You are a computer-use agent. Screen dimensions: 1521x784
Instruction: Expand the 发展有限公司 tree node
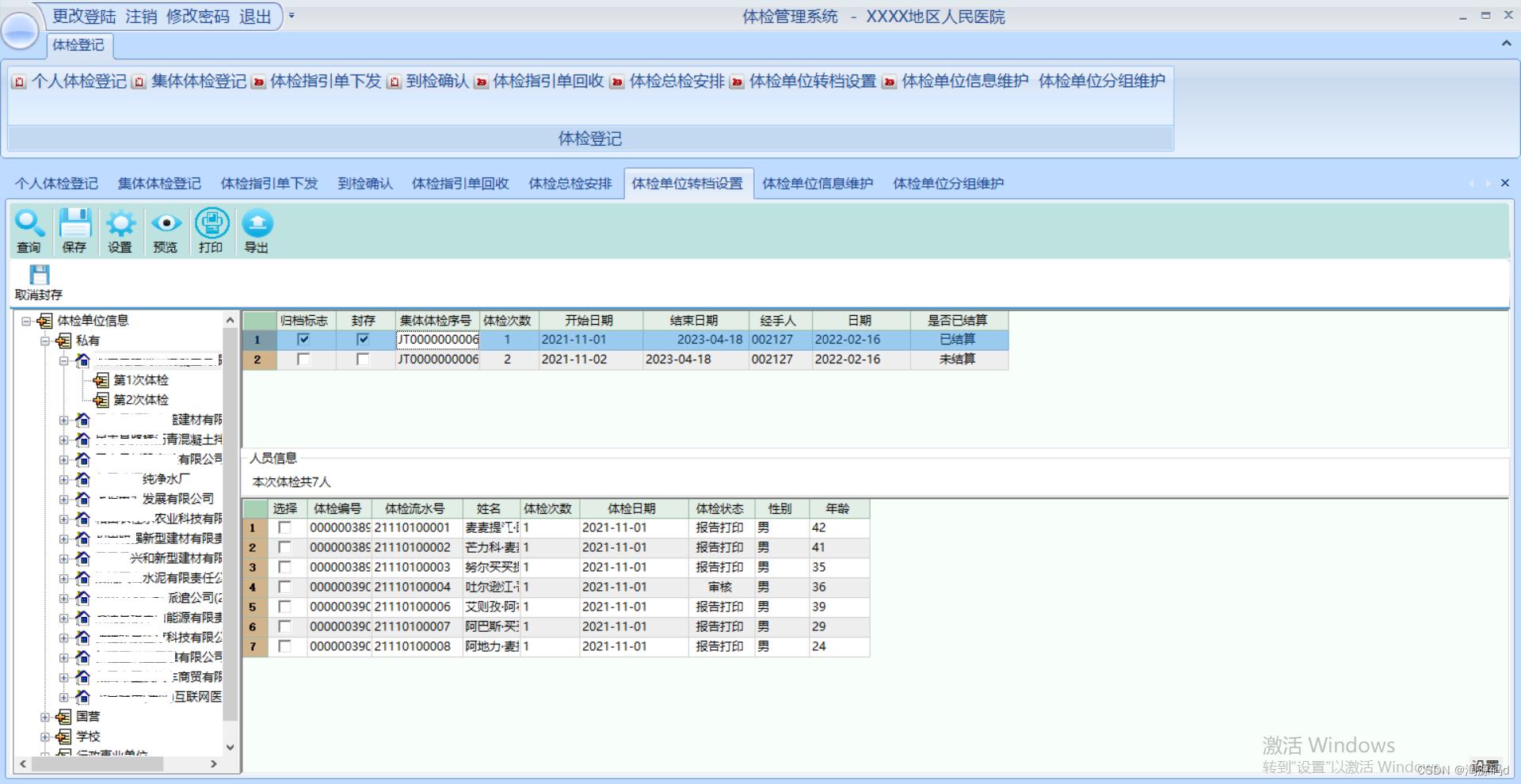64,499
